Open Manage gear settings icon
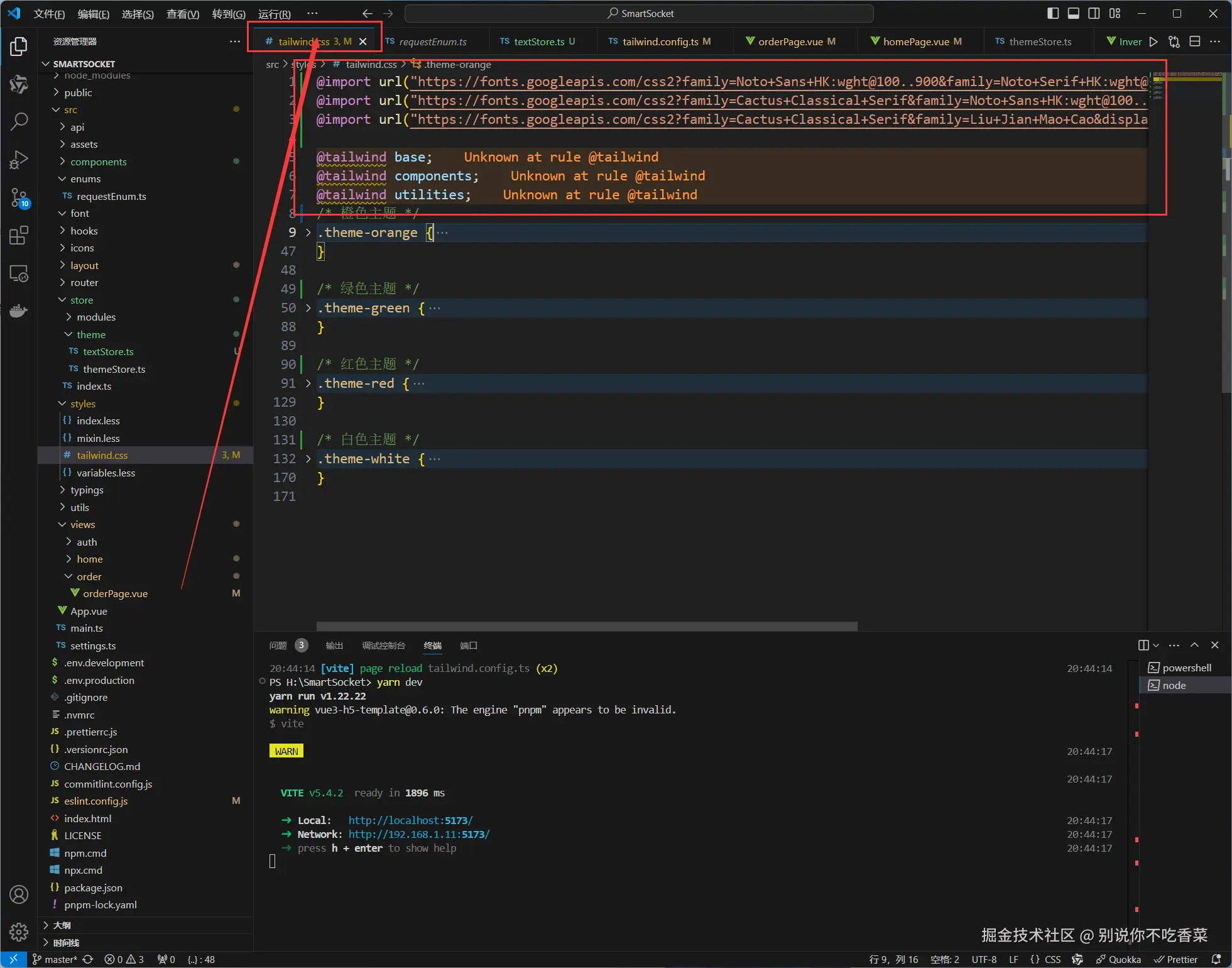This screenshot has width=1232, height=968. [19, 932]
